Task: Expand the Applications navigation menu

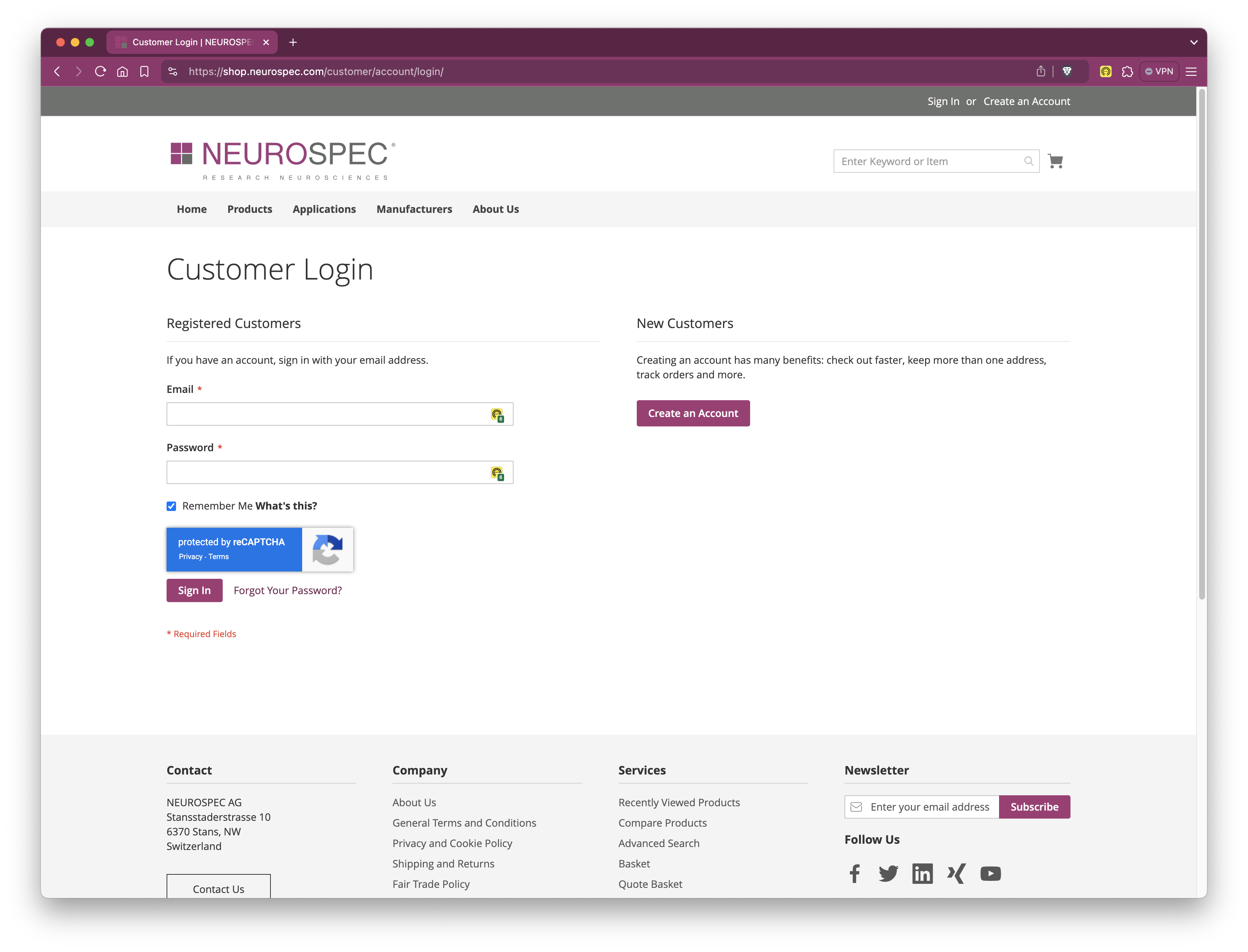Action: tap(324, 209)
